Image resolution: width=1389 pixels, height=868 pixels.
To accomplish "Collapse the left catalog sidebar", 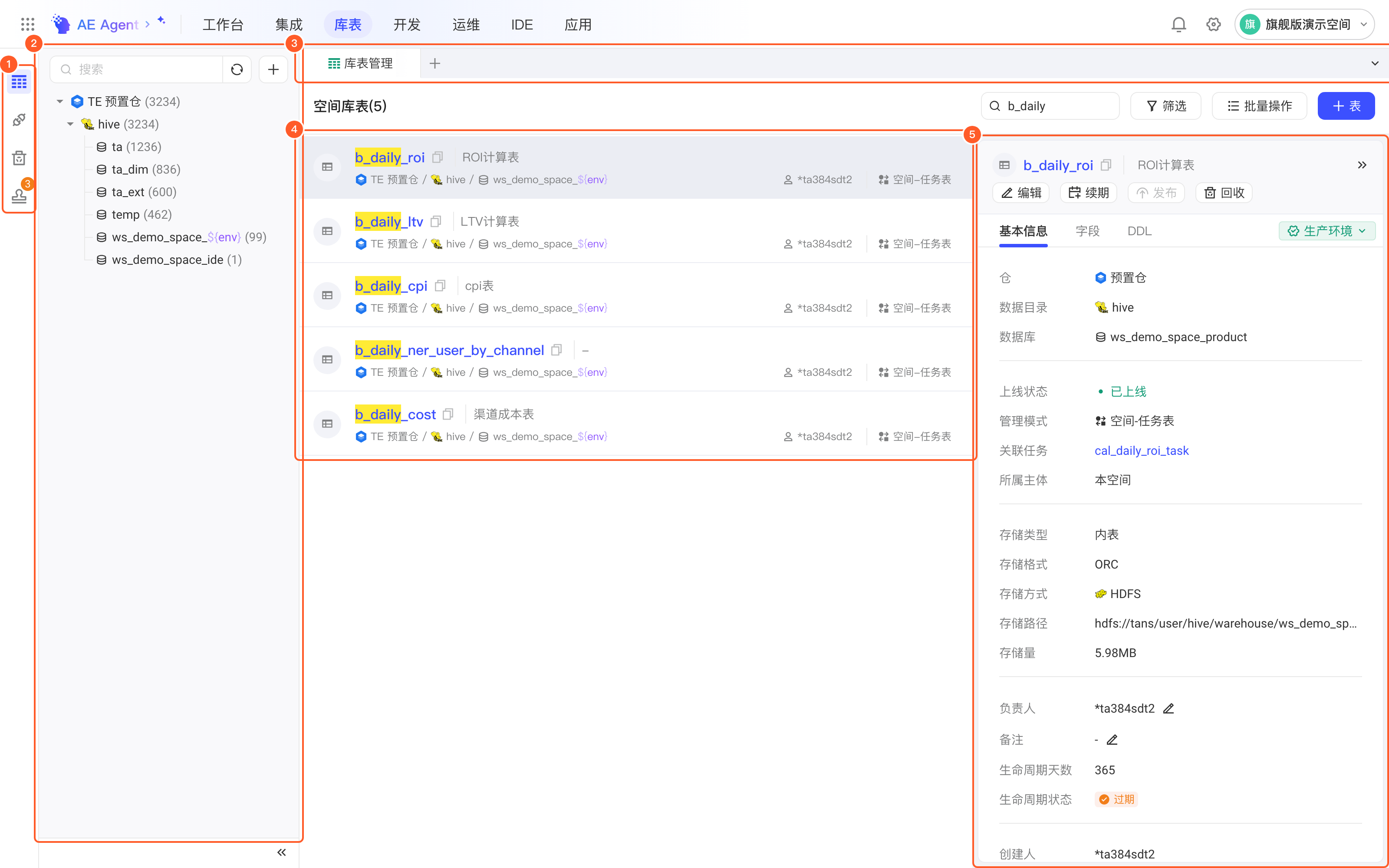I will pos(281,852).
